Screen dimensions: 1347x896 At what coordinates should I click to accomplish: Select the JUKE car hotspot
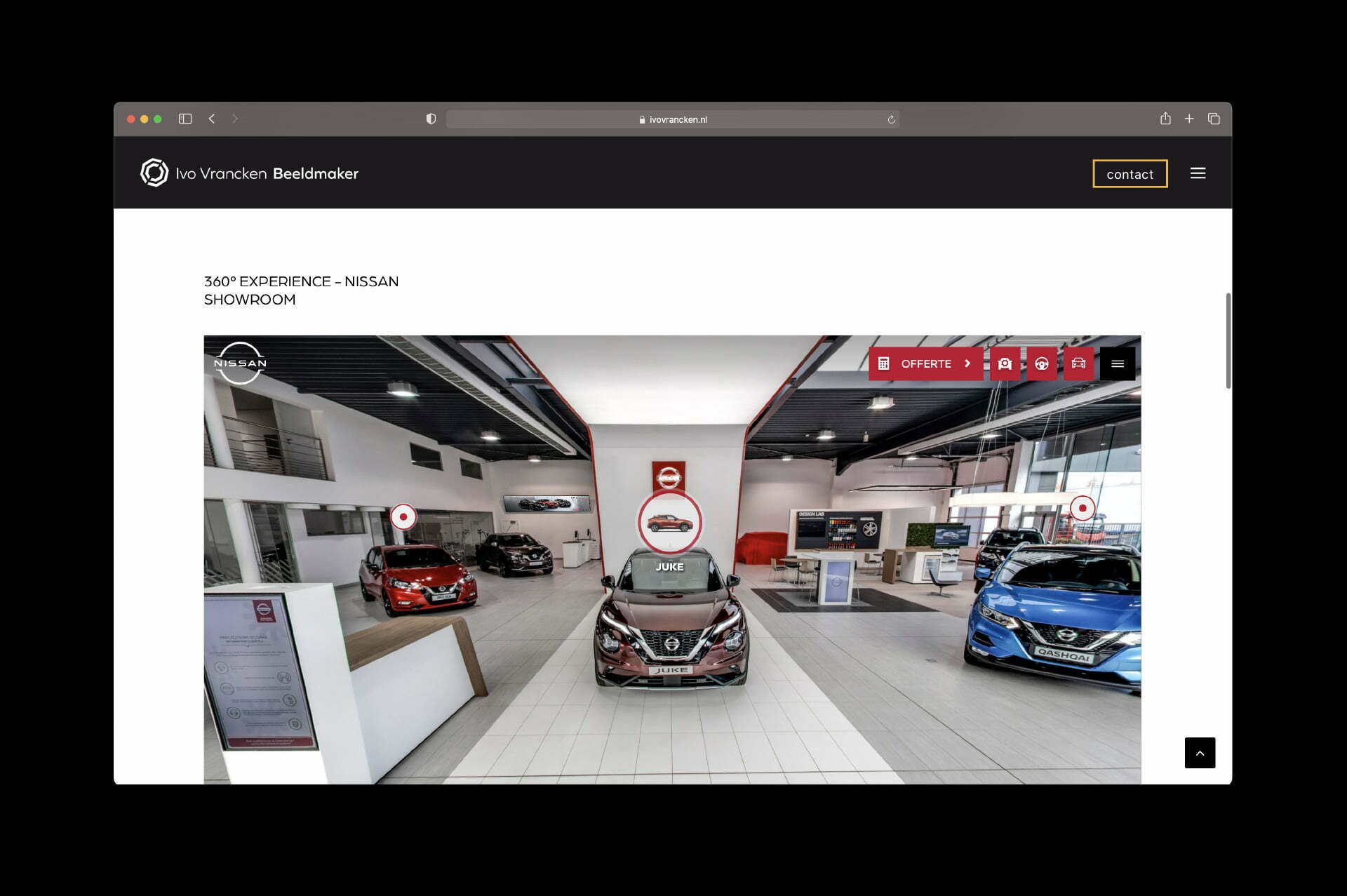click(x=669, y=523)
